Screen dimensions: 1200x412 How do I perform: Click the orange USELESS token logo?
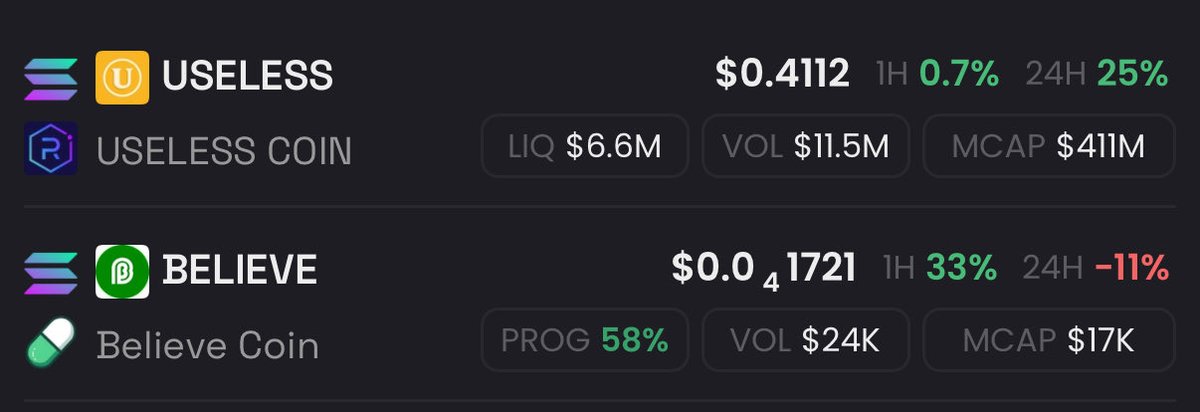122,77
